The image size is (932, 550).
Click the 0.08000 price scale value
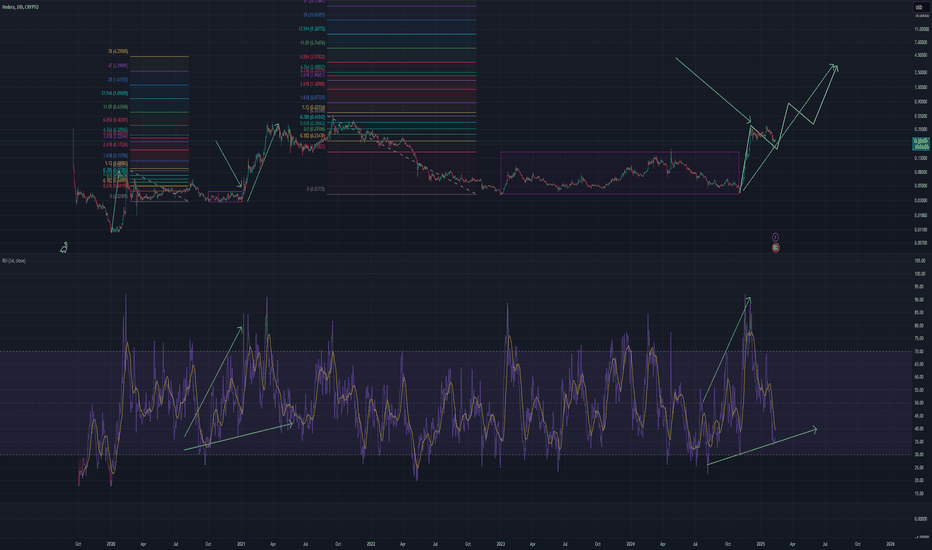pos(921,172)
